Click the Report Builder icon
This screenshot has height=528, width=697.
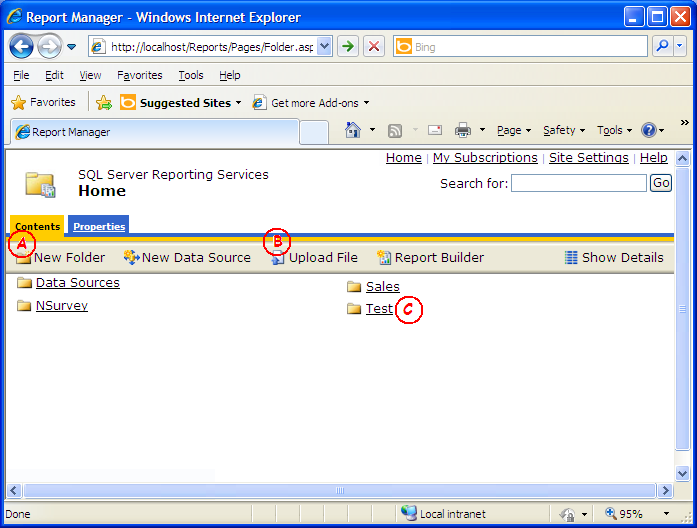point(384,257)
